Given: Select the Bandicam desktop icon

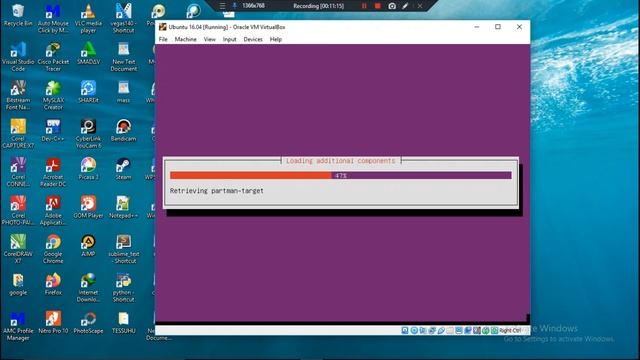Looking at the screenshot, I should [123, 130].
